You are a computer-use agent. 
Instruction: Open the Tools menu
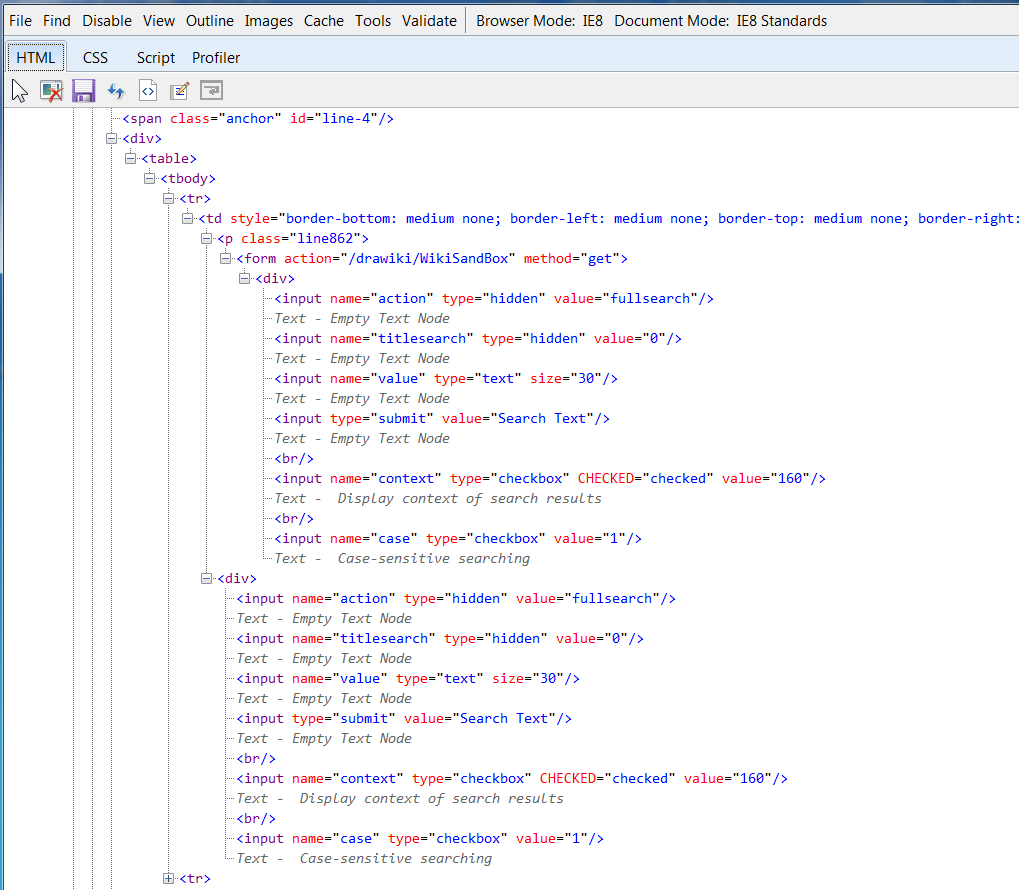tap(373, 20)
